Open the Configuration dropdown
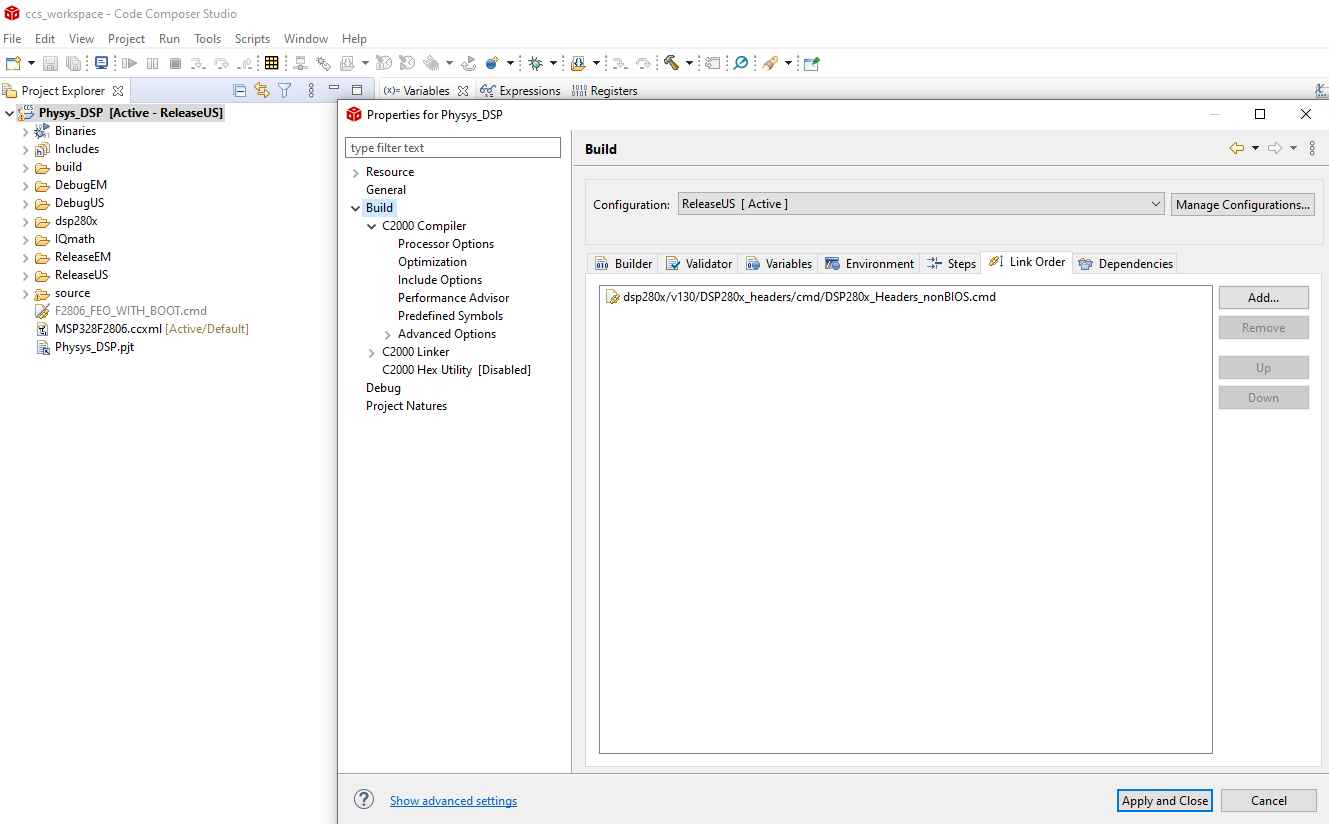 click(x=921, y=204)
